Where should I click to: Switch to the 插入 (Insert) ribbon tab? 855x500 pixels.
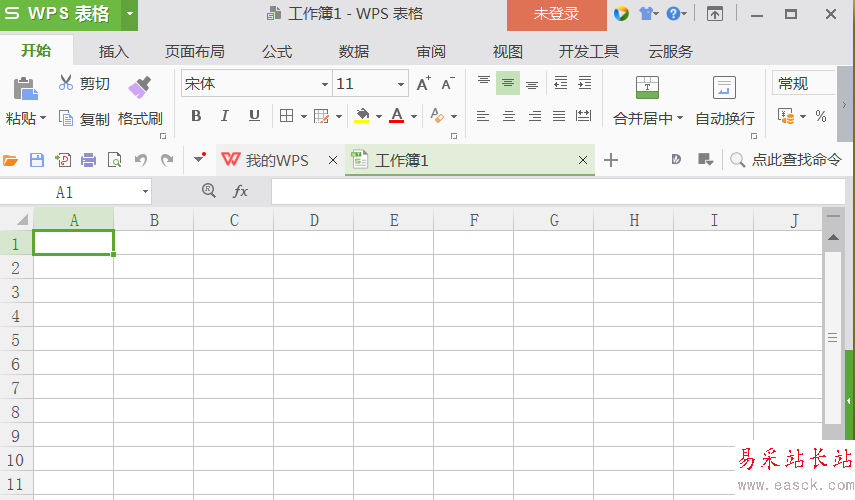pos(114,52)
